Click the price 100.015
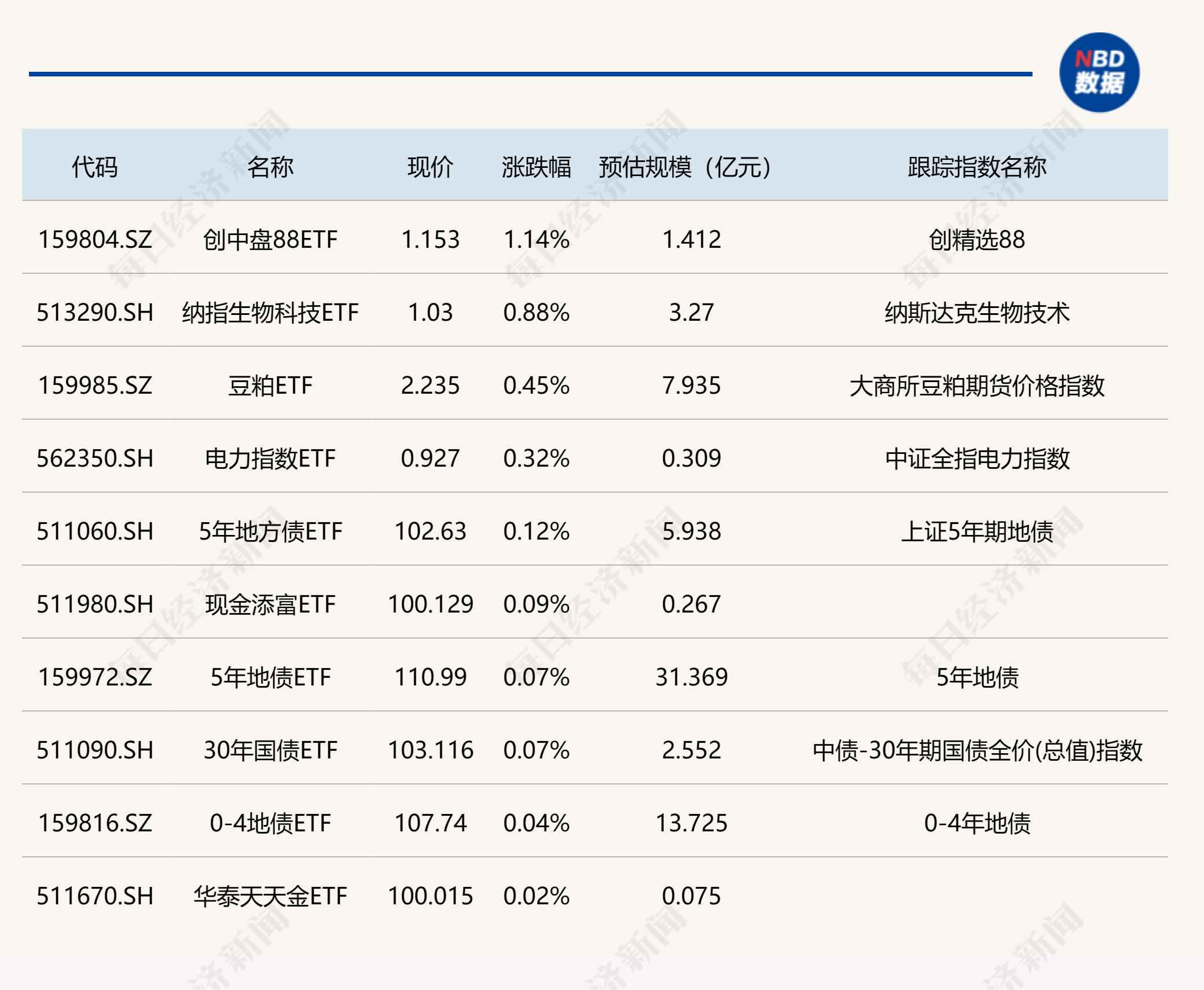Viewport: 1204px width, 990px height. point(430,896)
